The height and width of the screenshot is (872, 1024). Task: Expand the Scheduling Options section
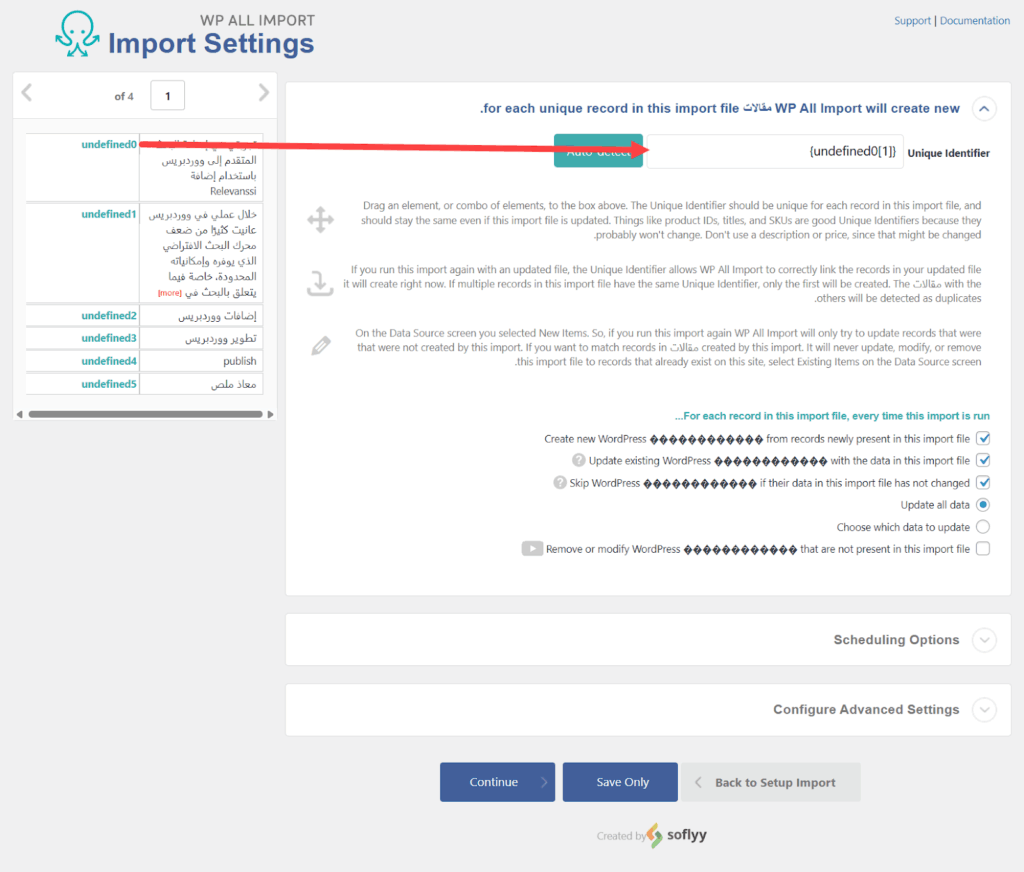point(984,640)
